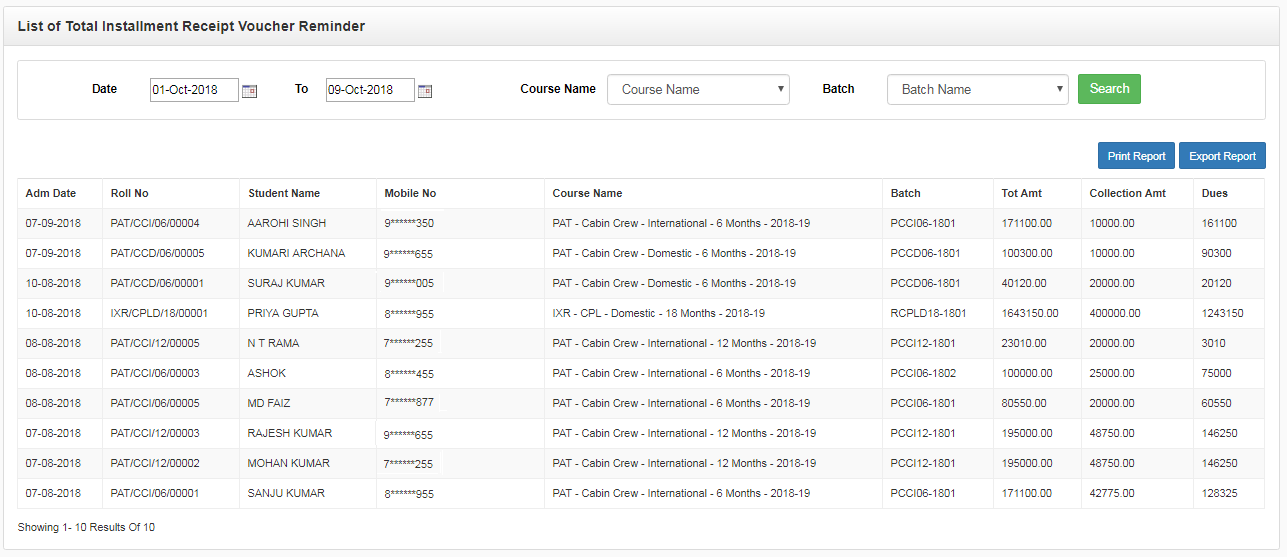This screenshot has width=1287, height=557.
Task: Select roll number IXR/CPLD/18/00001
Action: point(160,313)
